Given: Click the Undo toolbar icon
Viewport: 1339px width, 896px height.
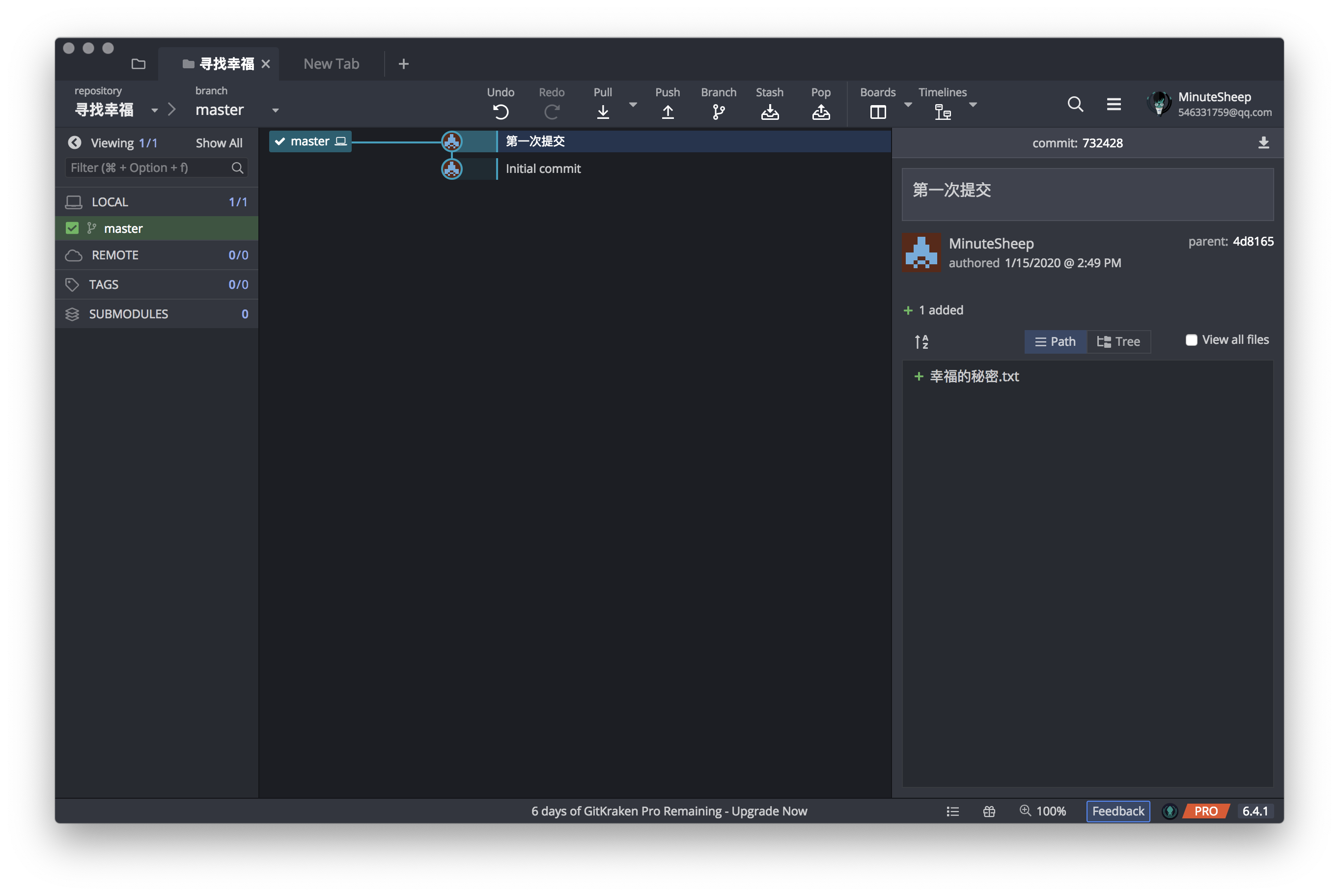Looking at the screenshot, I should 501,112.
